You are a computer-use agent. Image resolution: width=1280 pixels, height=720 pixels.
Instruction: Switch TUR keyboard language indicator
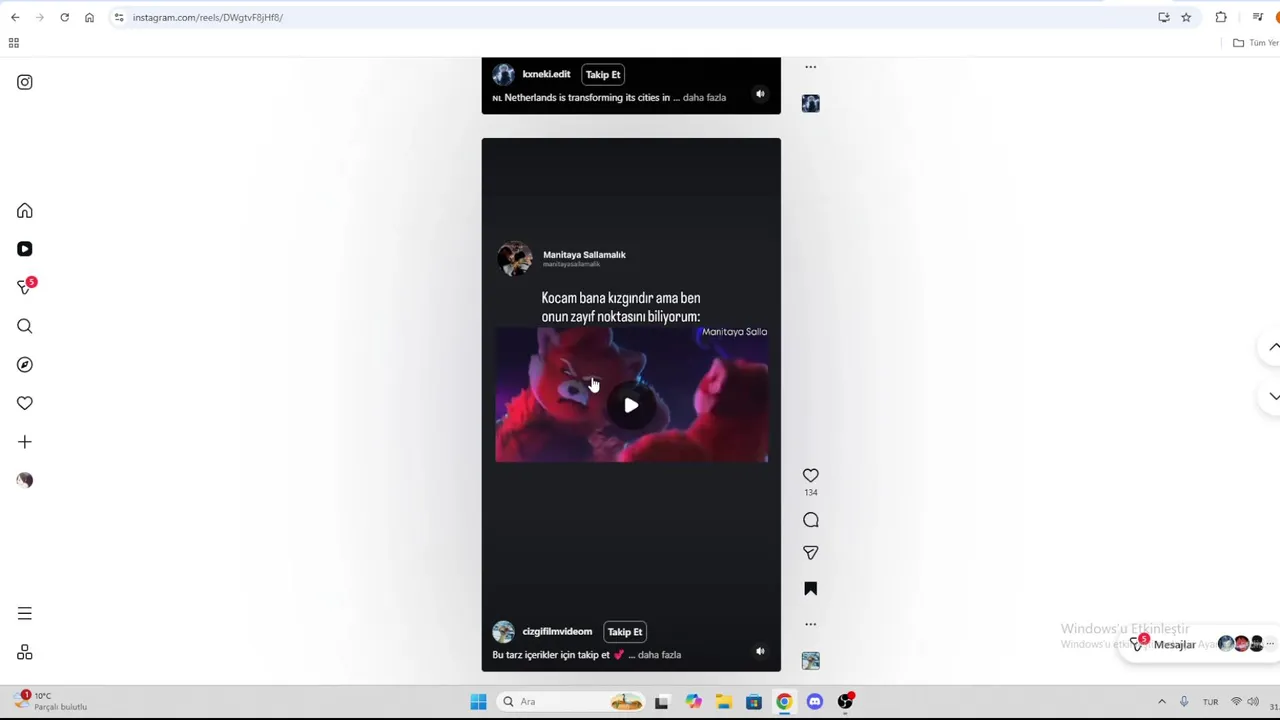click(x=1210, y=702)
